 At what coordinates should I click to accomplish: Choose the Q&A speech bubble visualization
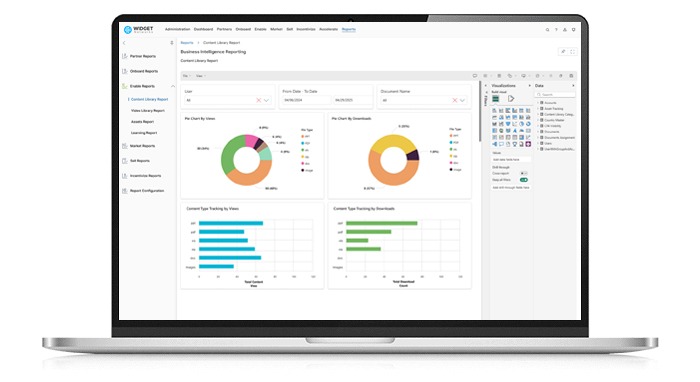coord(501,144)
